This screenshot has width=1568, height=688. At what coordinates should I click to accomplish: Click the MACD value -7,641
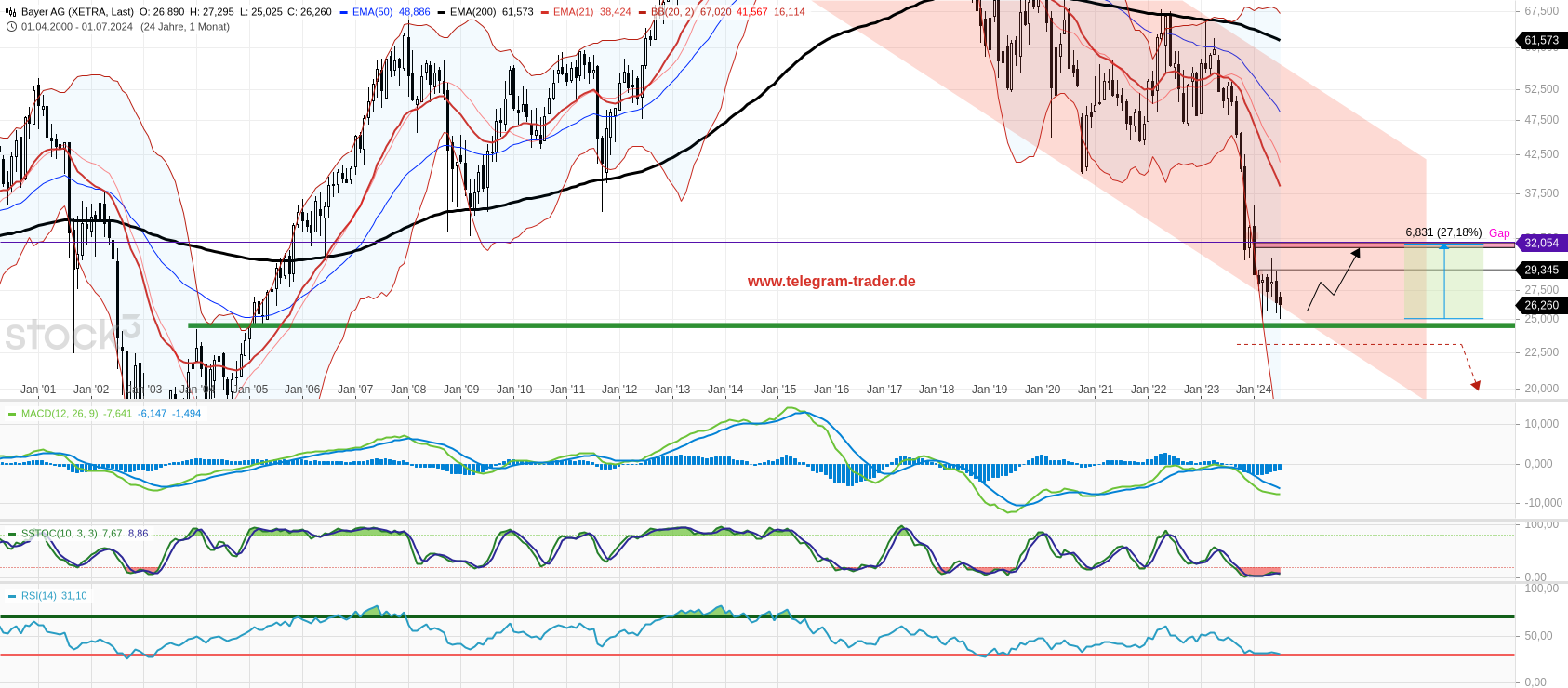[118, 414]
